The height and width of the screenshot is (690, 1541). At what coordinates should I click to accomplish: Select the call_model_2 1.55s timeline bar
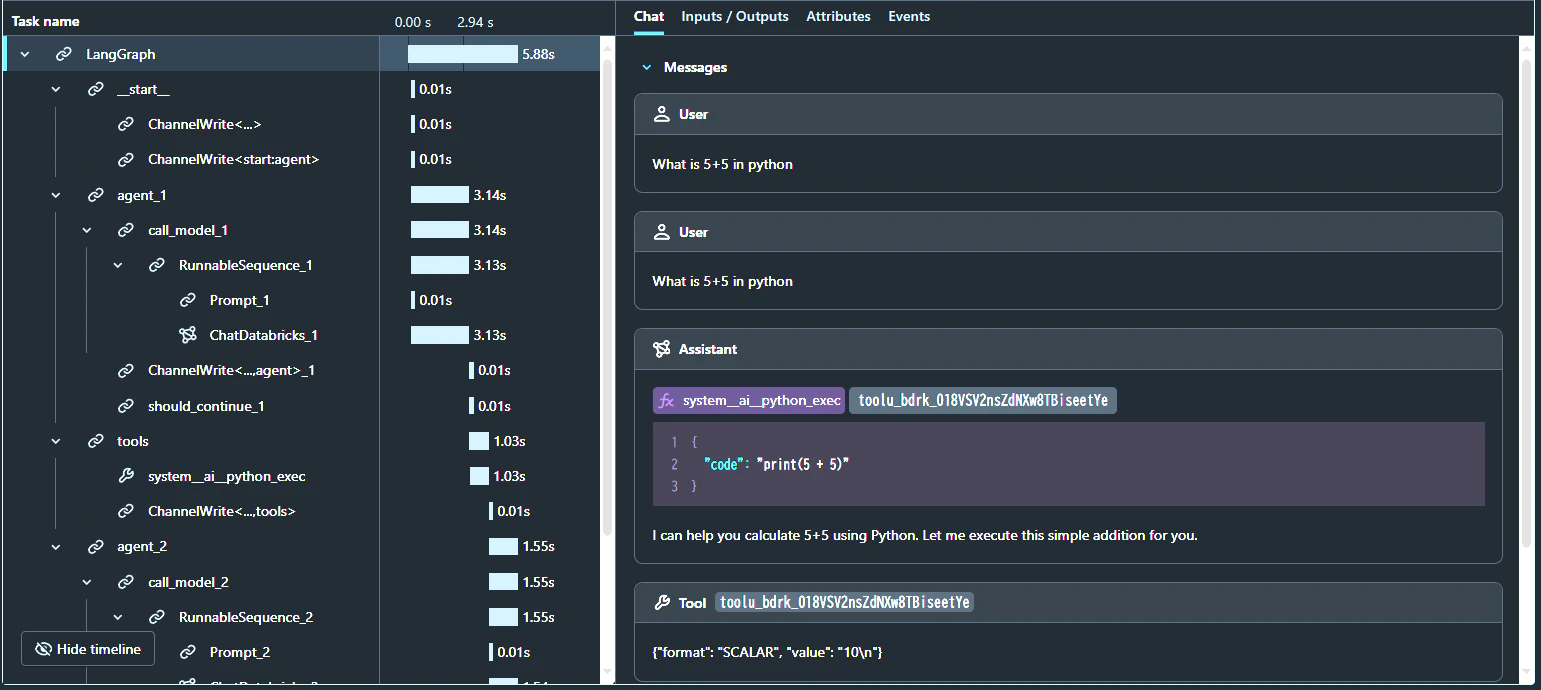pyautogui.click(x=503, y=582)
